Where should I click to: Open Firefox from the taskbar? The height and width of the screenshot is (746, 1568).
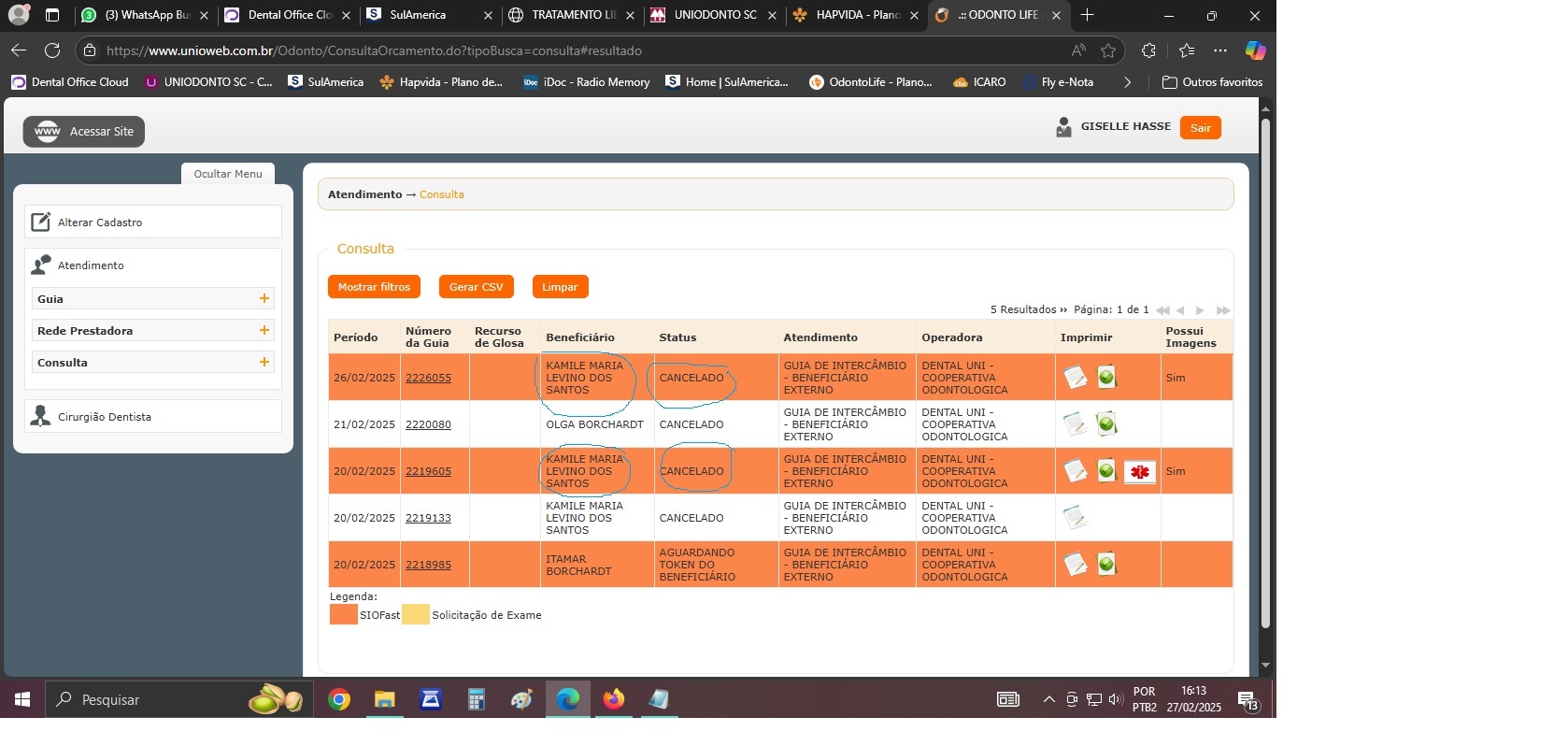(x=613, y=699)
